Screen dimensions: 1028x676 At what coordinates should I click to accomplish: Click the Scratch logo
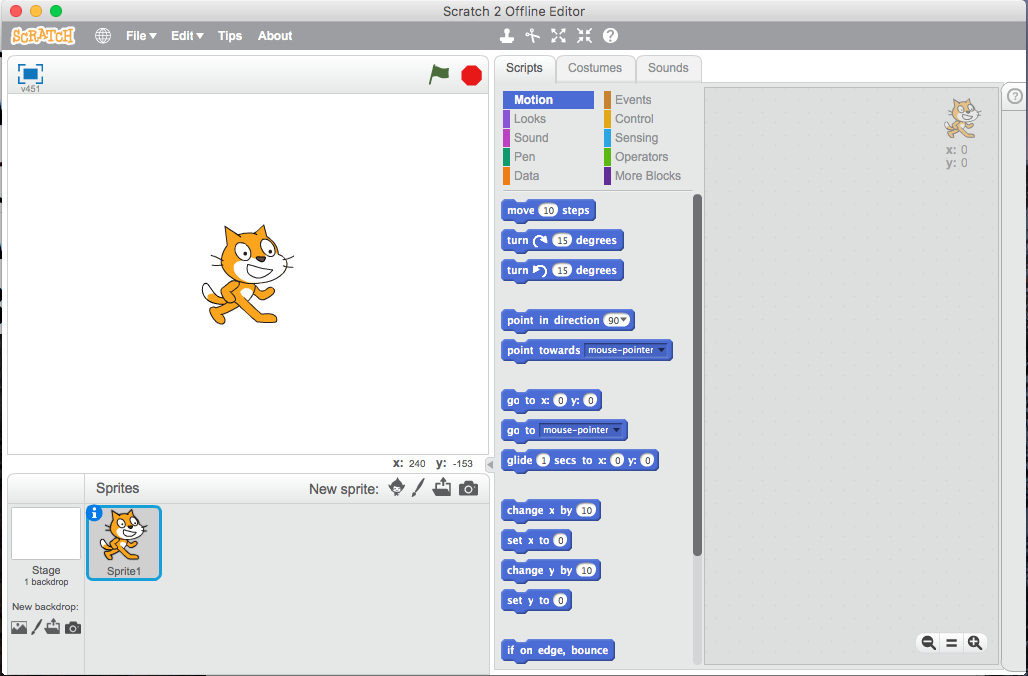click(x=43, y=35)
